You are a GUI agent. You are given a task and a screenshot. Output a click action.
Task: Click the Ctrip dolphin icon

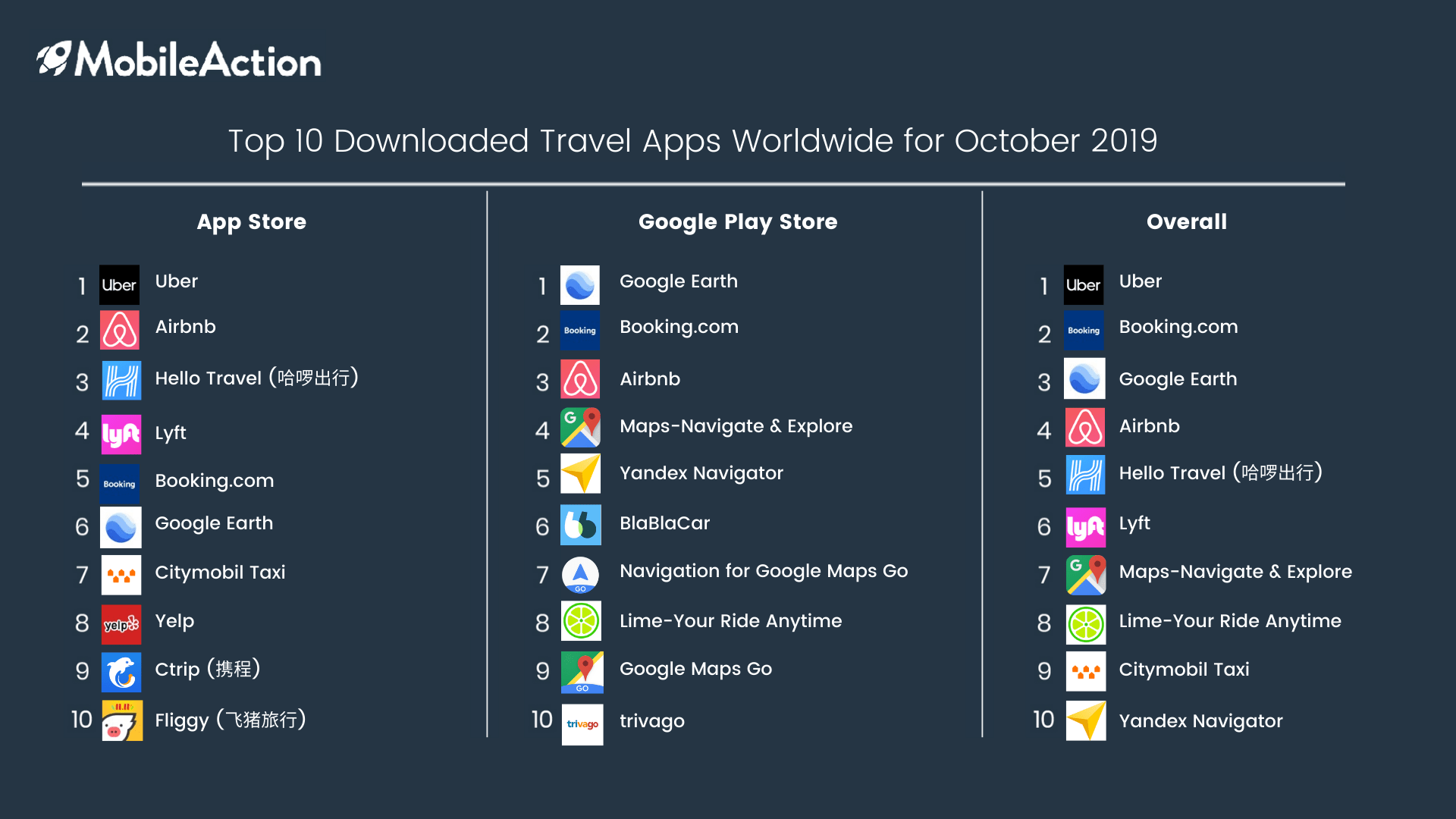[121, 672]
